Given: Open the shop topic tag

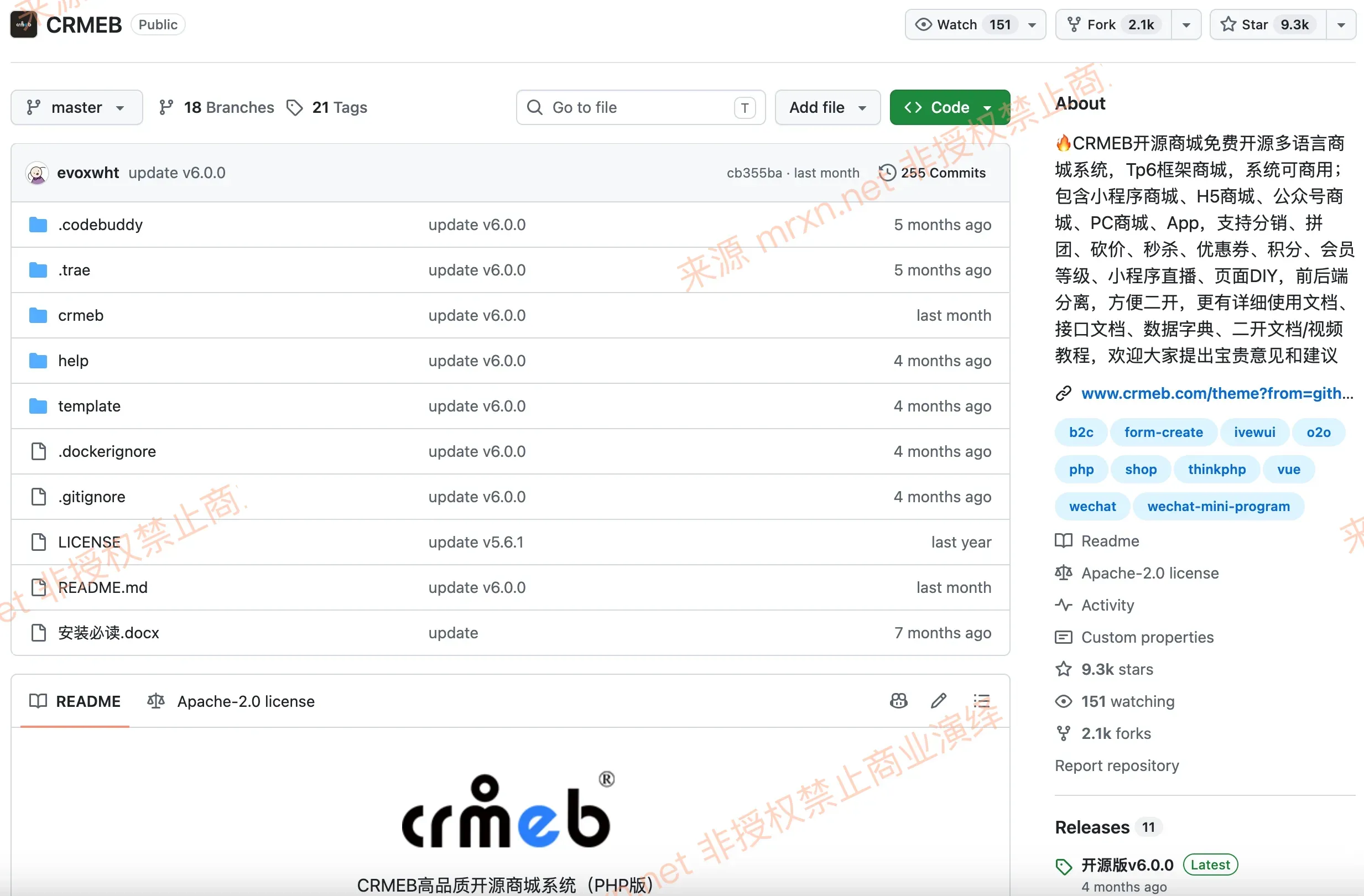Looking at the screenshot, I should [x=1141, y=469].
